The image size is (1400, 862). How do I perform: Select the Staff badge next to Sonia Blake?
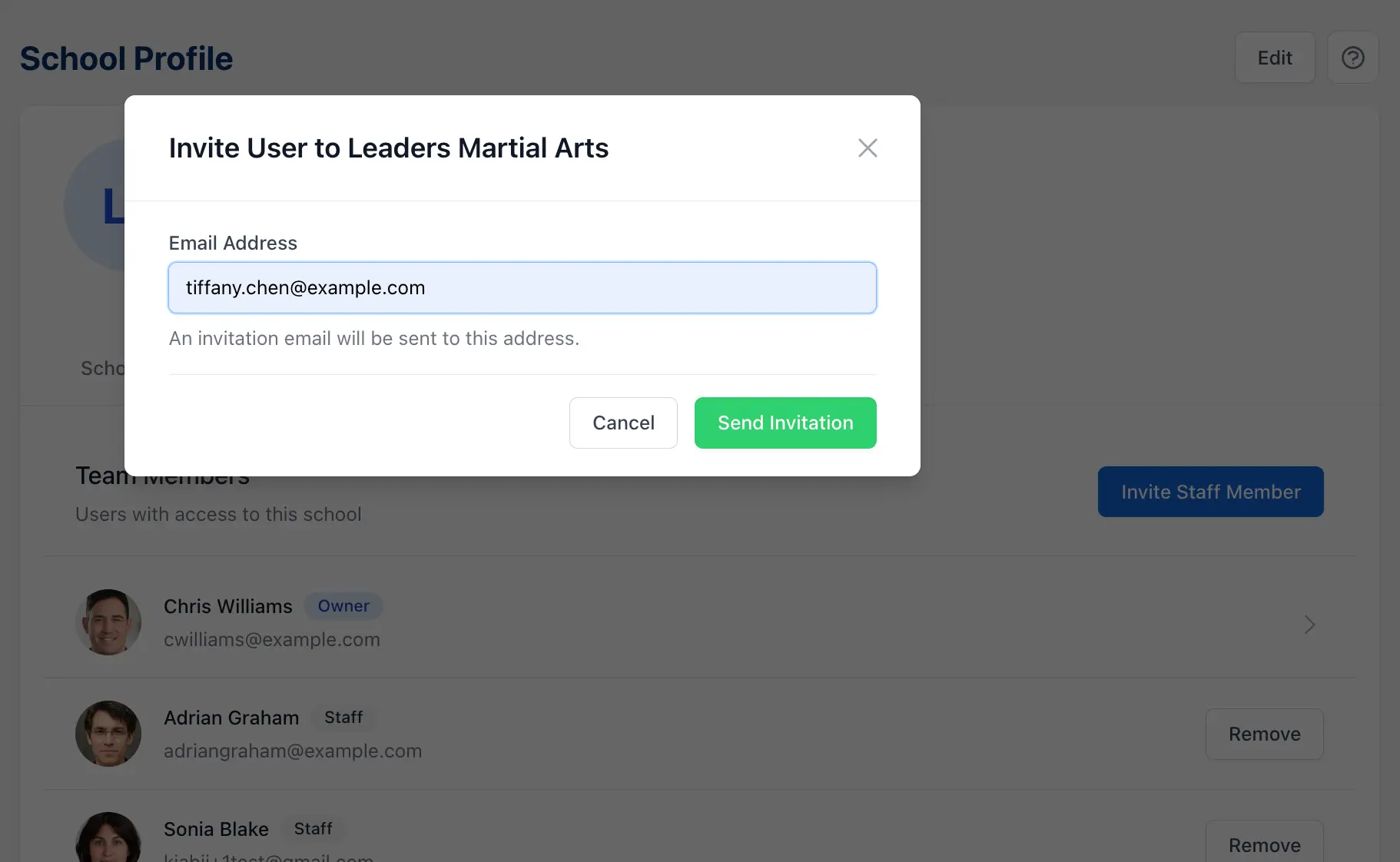pos(314,828)
